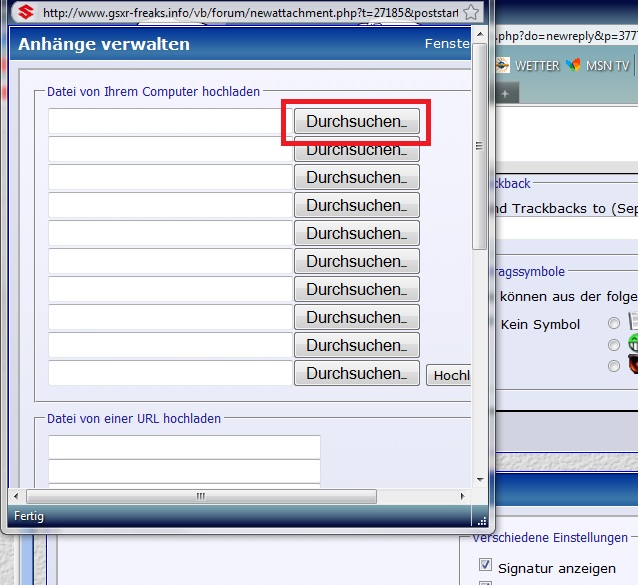Click the first URL upload input field
638x585 pixels.
click(x=184, y=447)
